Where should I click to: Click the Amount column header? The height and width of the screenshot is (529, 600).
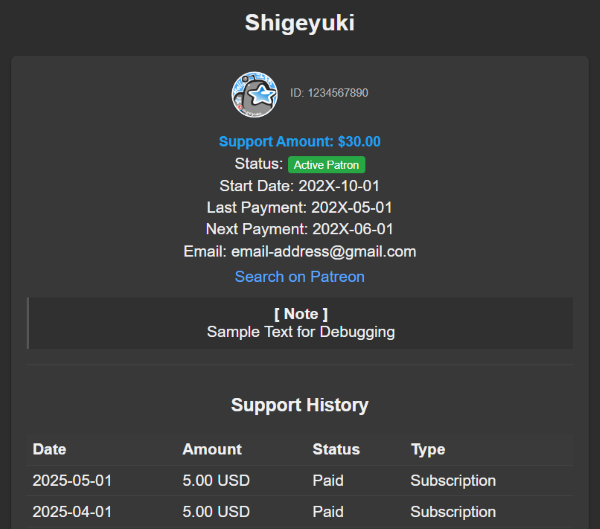coord(212,450)
